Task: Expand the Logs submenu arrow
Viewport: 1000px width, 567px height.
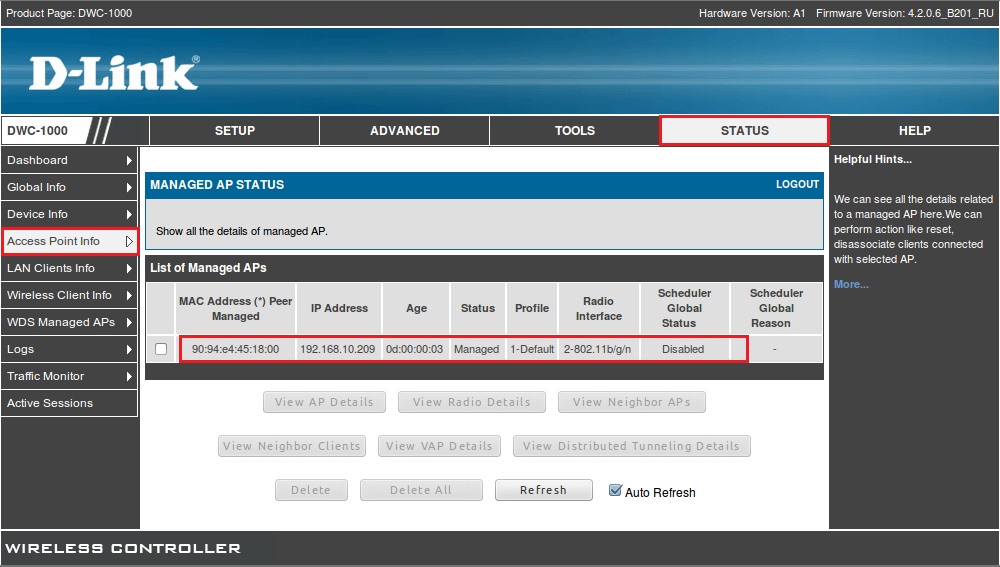Action: pos(129,349)
